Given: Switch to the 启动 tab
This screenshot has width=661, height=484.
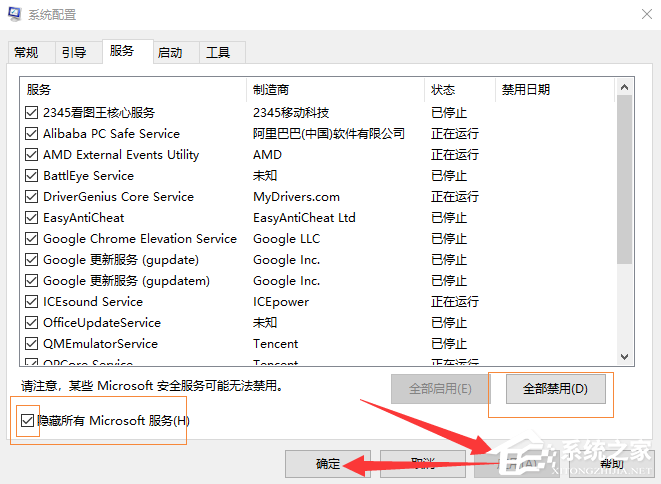Looking at the screenshot, I should 170,53.
